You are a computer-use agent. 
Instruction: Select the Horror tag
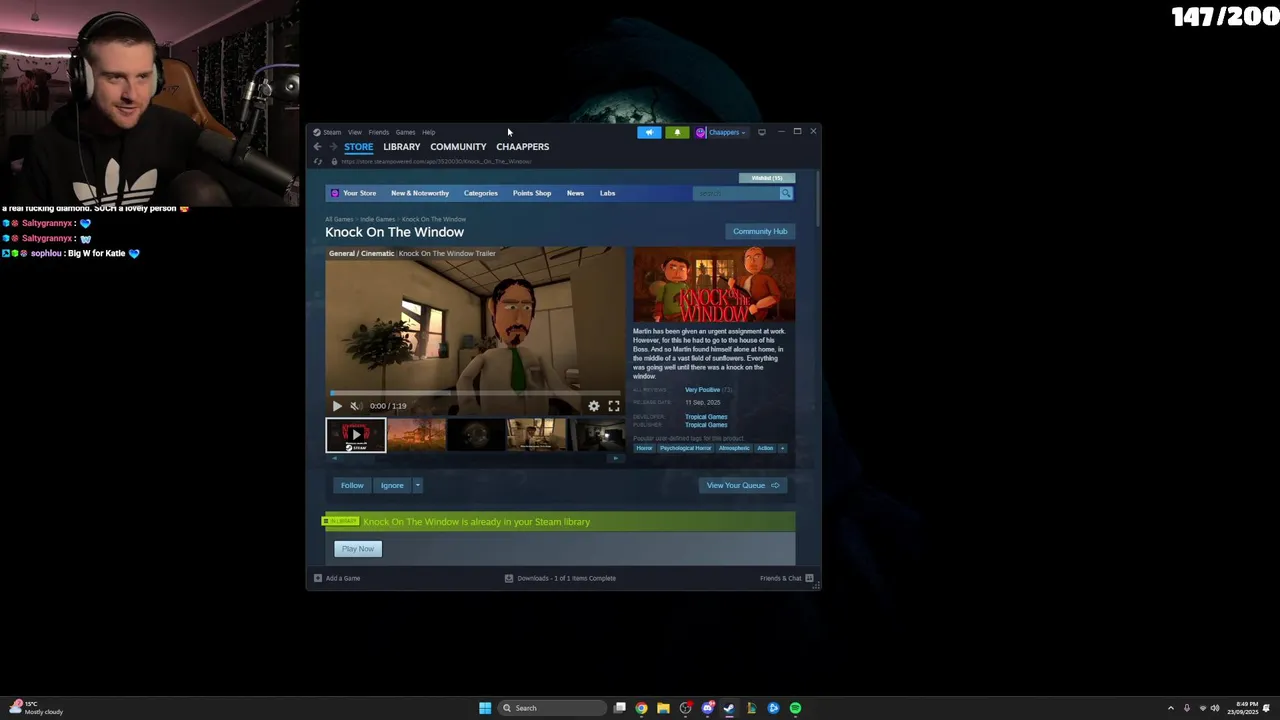pyautogui.click(x=644, y=448)
